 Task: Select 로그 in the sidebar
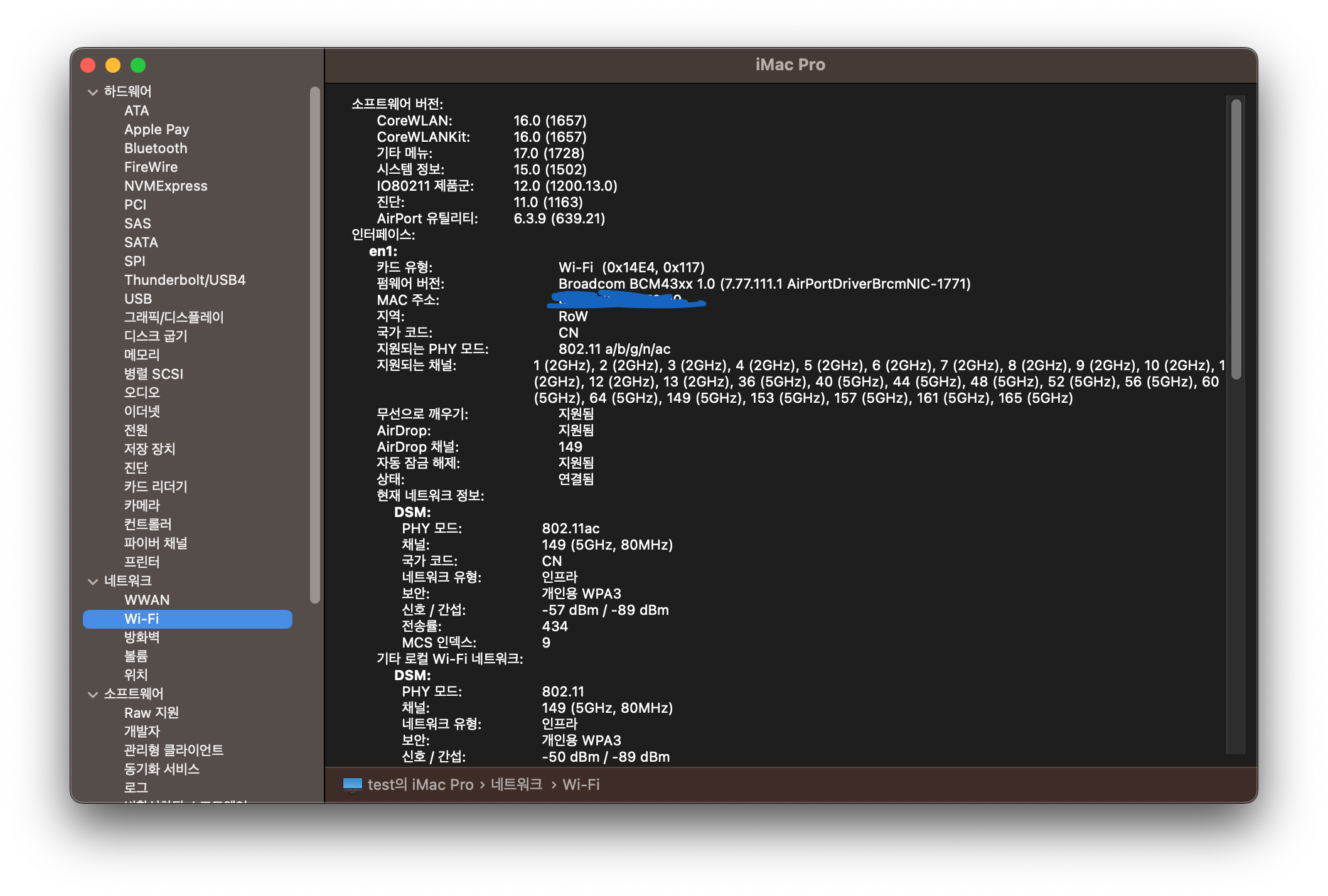click(x=136, y=788)
